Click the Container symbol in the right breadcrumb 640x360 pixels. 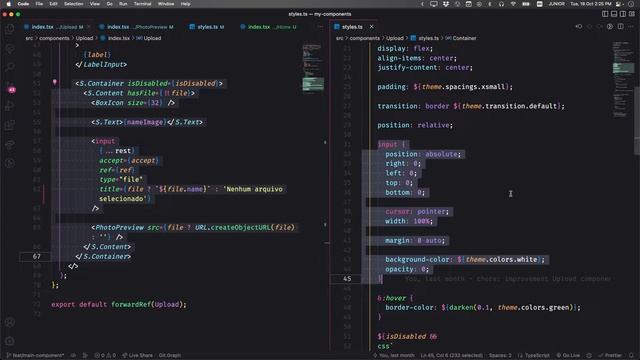coord(461,38)
